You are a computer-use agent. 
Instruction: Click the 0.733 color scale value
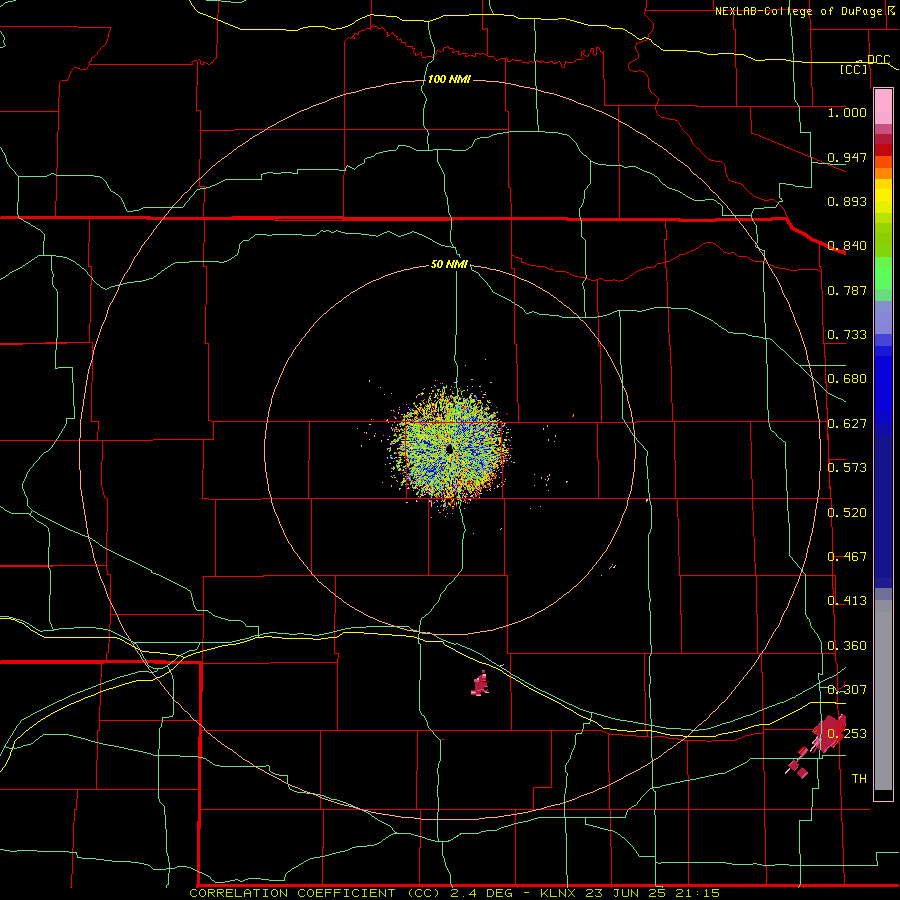[x=847, y=335]
